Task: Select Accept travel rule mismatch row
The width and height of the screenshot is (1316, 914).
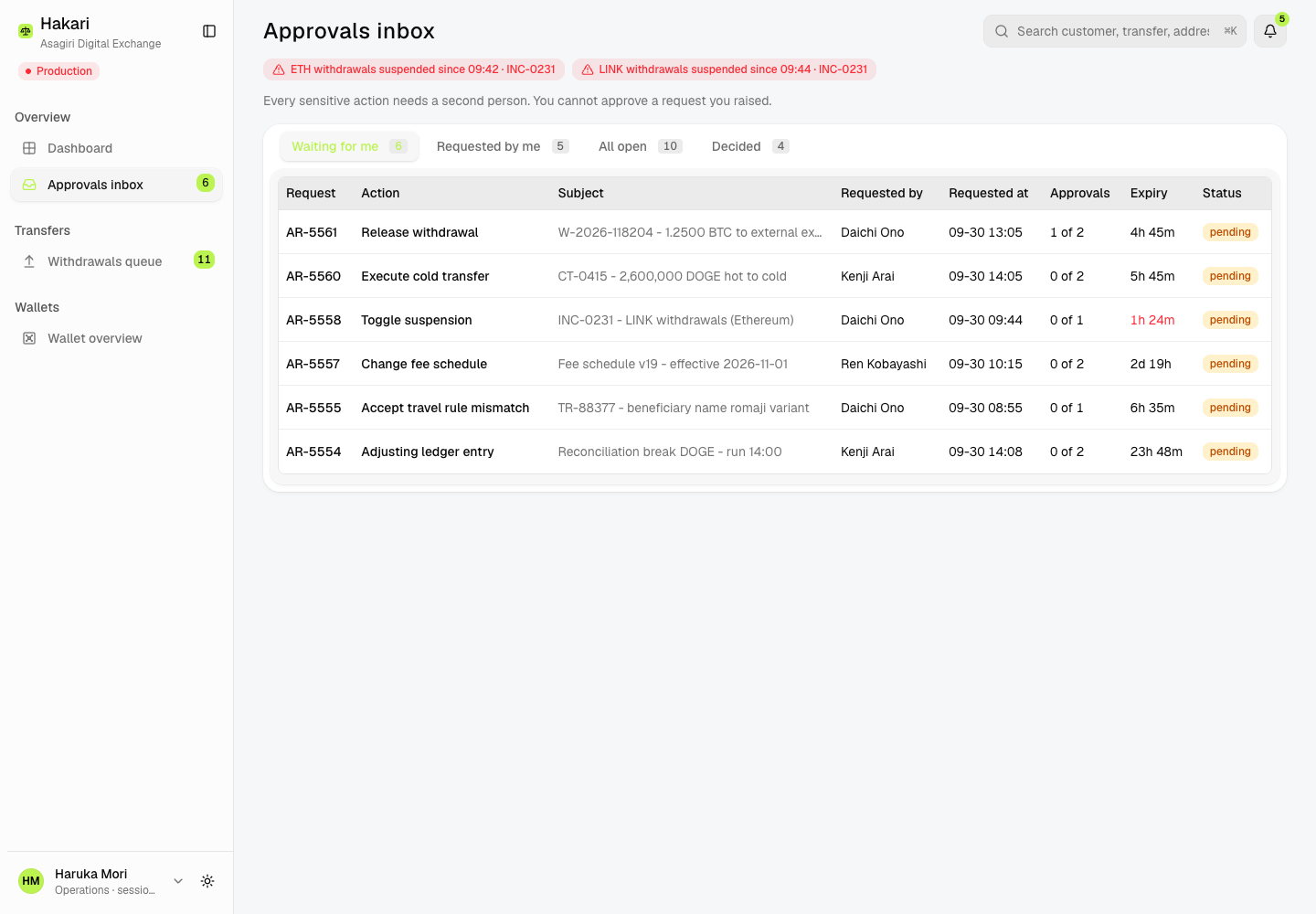Action: (x=775, y=408)
